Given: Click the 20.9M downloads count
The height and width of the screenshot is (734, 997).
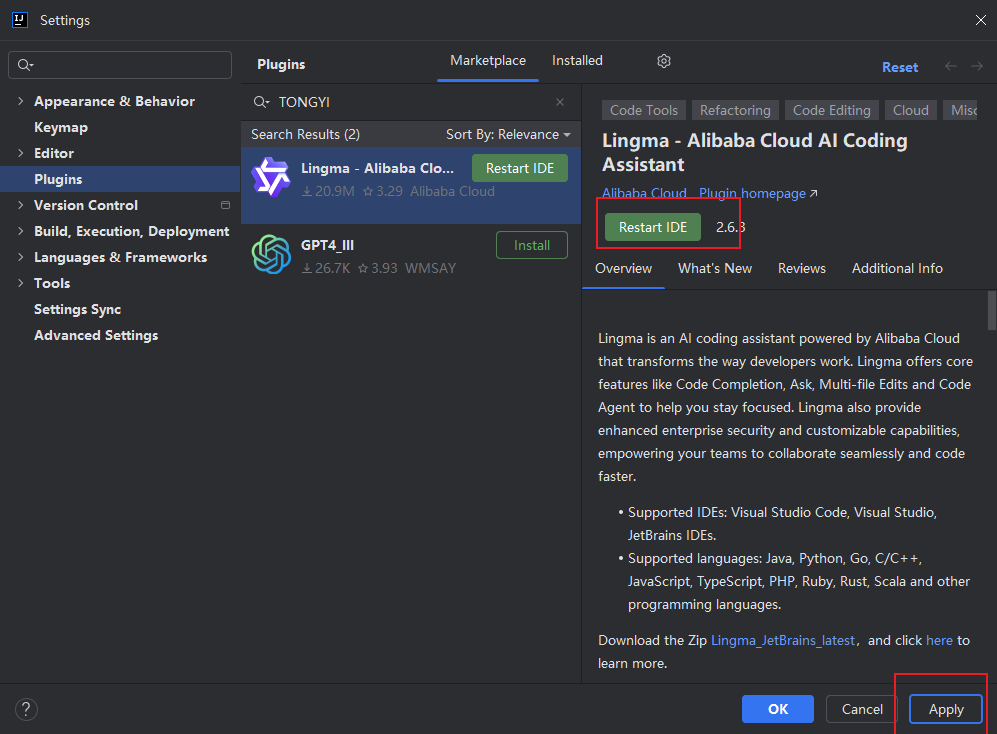Looking at the screenshot, I should point(328,191).
